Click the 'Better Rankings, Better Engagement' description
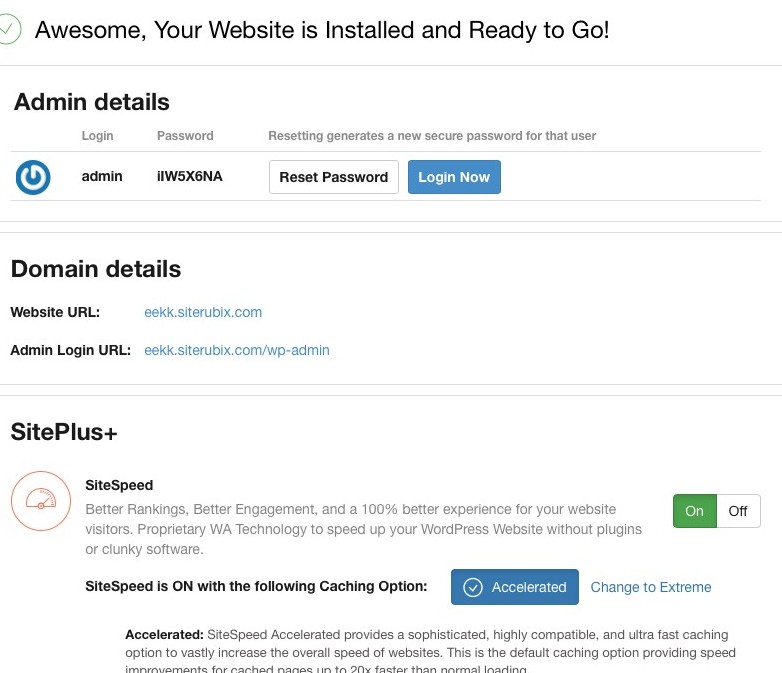This screenshot has width=782, height=673. click(364, 529)
